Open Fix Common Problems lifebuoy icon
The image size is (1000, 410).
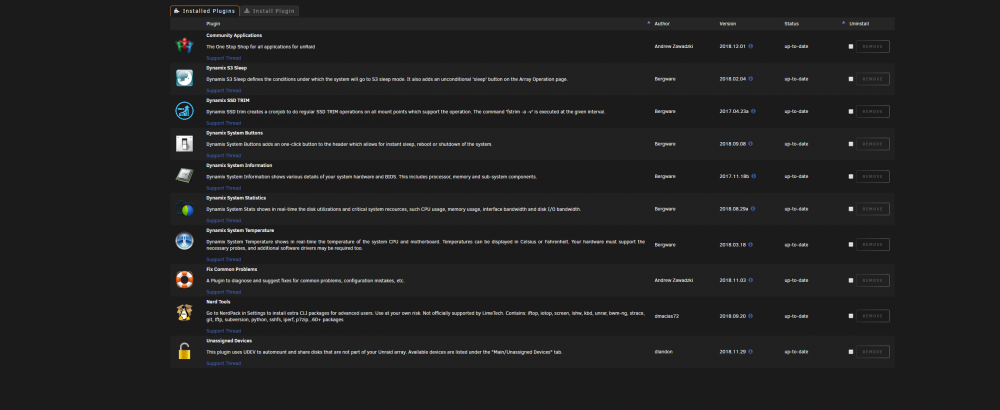(184, 280)
